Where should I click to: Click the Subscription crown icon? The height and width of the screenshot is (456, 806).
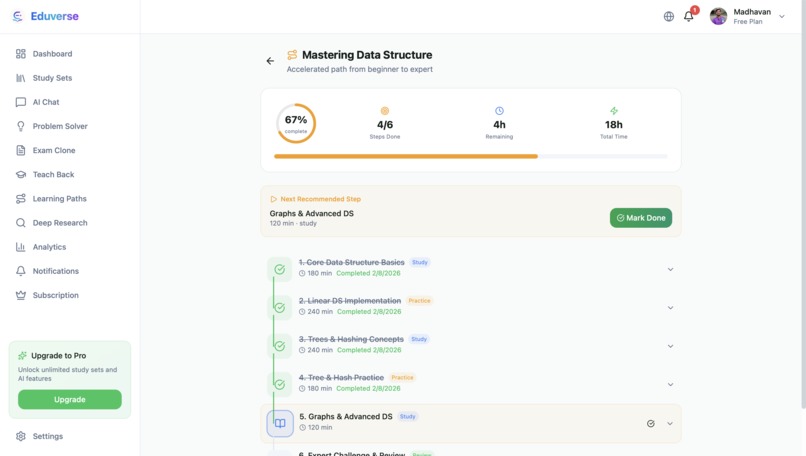21,295
